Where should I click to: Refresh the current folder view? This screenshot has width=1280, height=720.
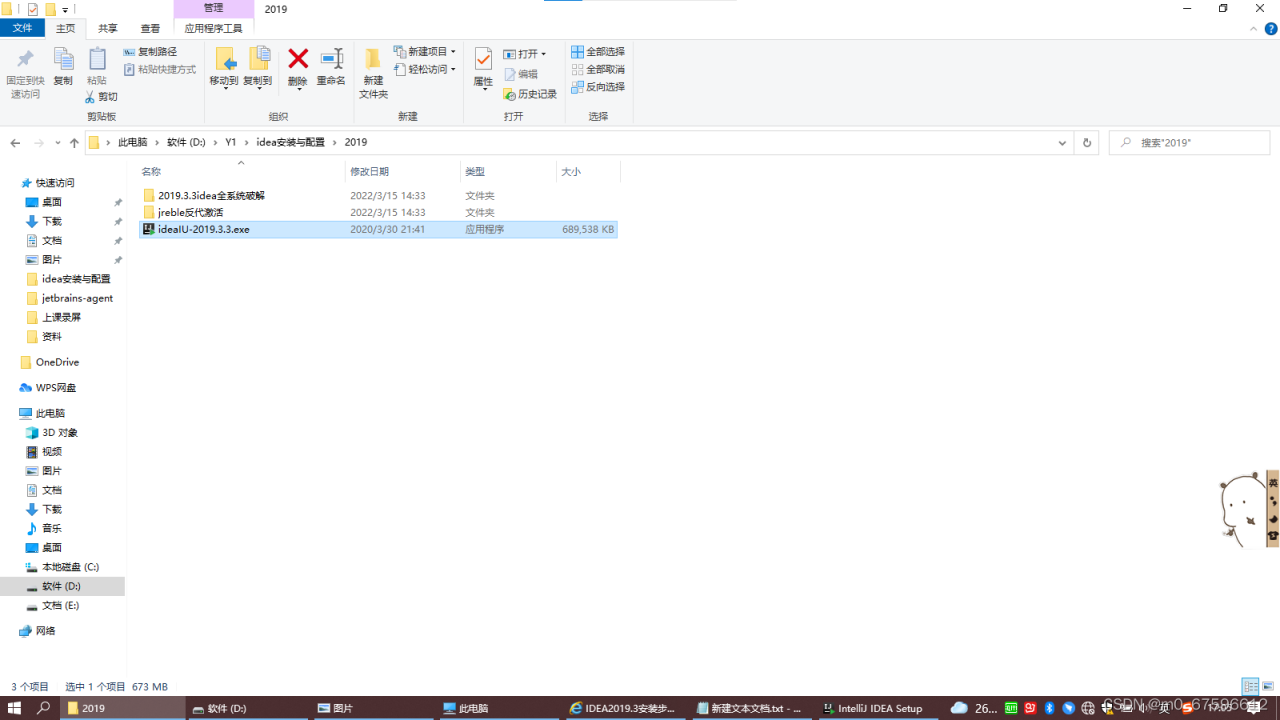(x=1087, y=143)
